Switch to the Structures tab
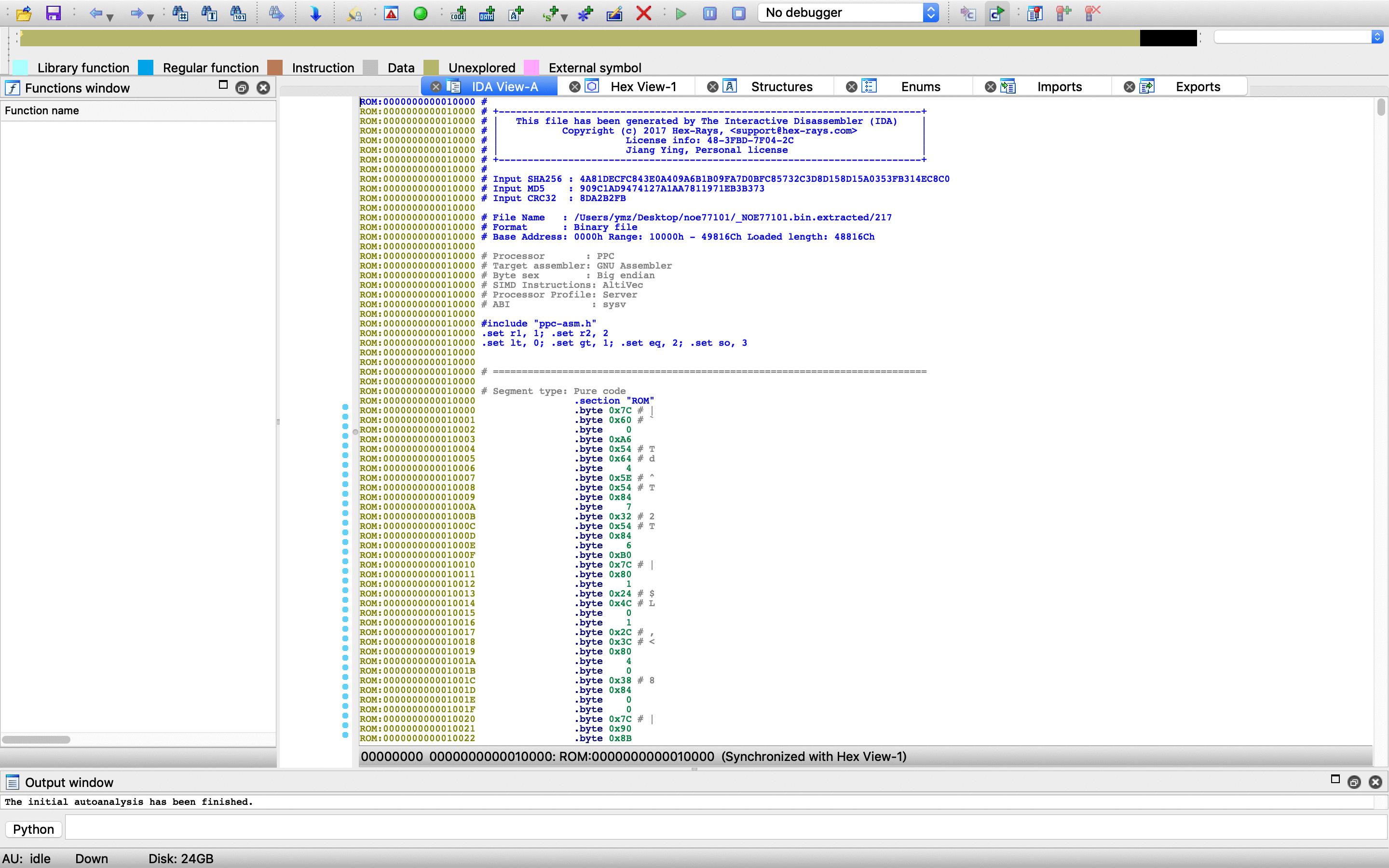 [x=781, y=86]
